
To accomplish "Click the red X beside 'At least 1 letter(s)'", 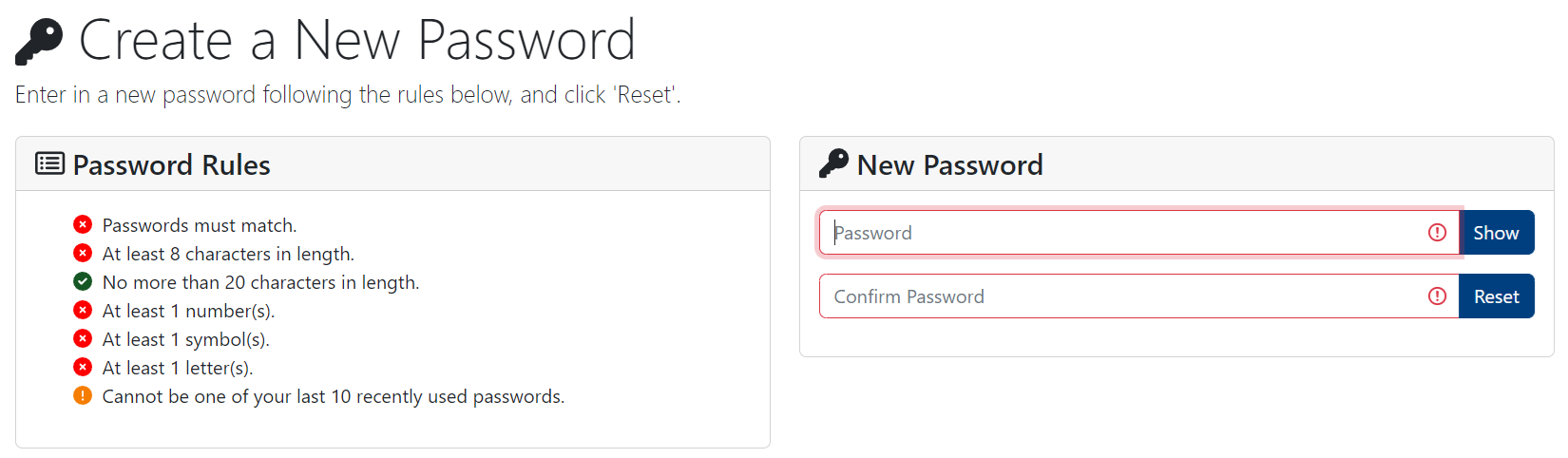I will [83, 367].
